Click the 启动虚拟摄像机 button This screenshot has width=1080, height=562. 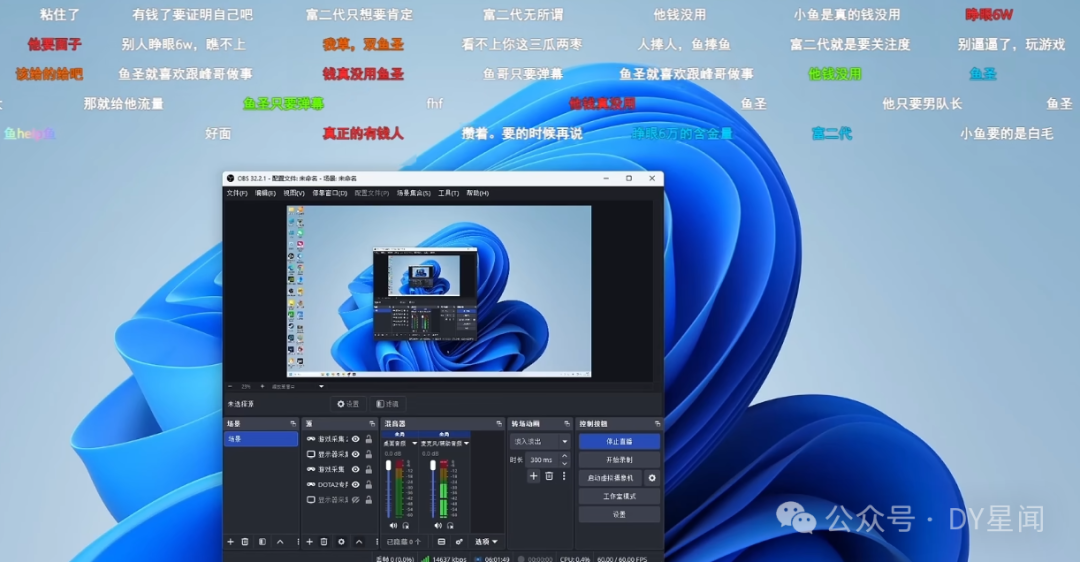pos(611,477)
